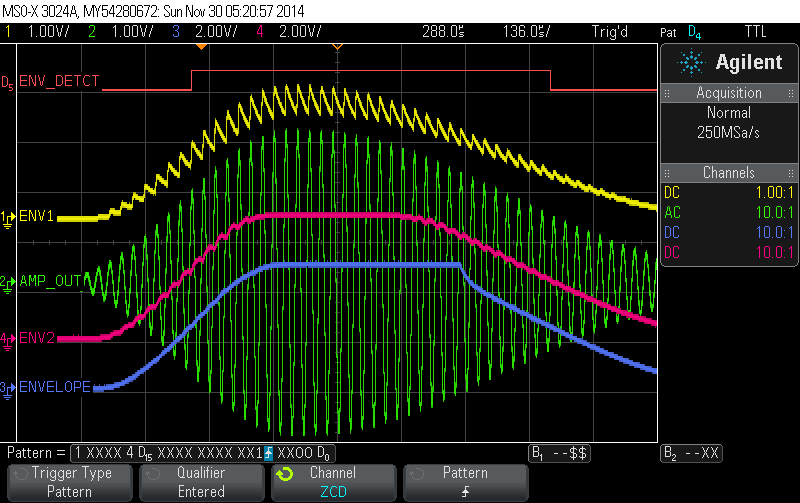Viewport: 800px width, 503px height.
Task: Click the 250MSa/s sample rate text
Action: (729, 133)
